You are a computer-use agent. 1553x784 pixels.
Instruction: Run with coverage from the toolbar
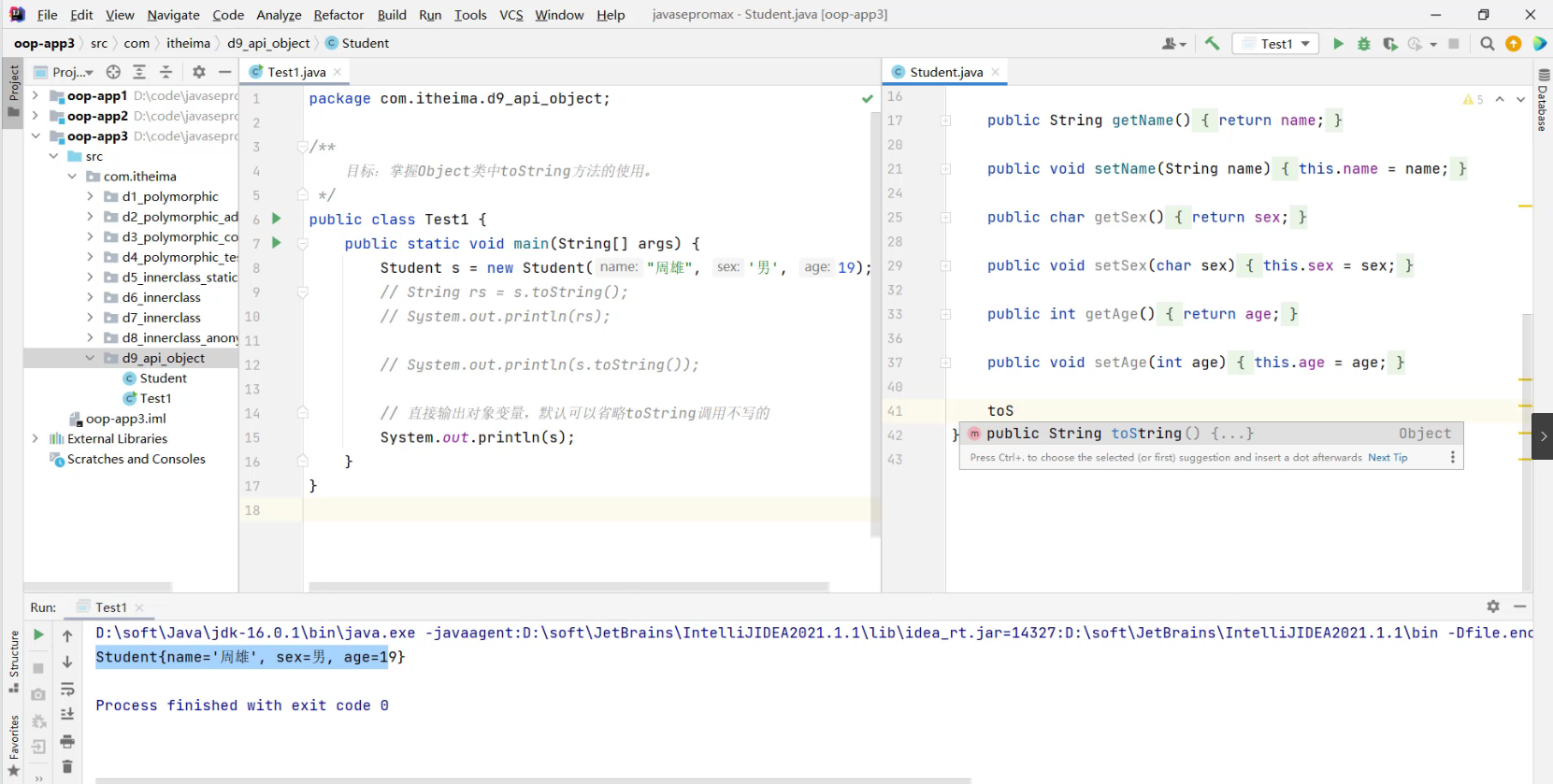[x=1390, y=44]
